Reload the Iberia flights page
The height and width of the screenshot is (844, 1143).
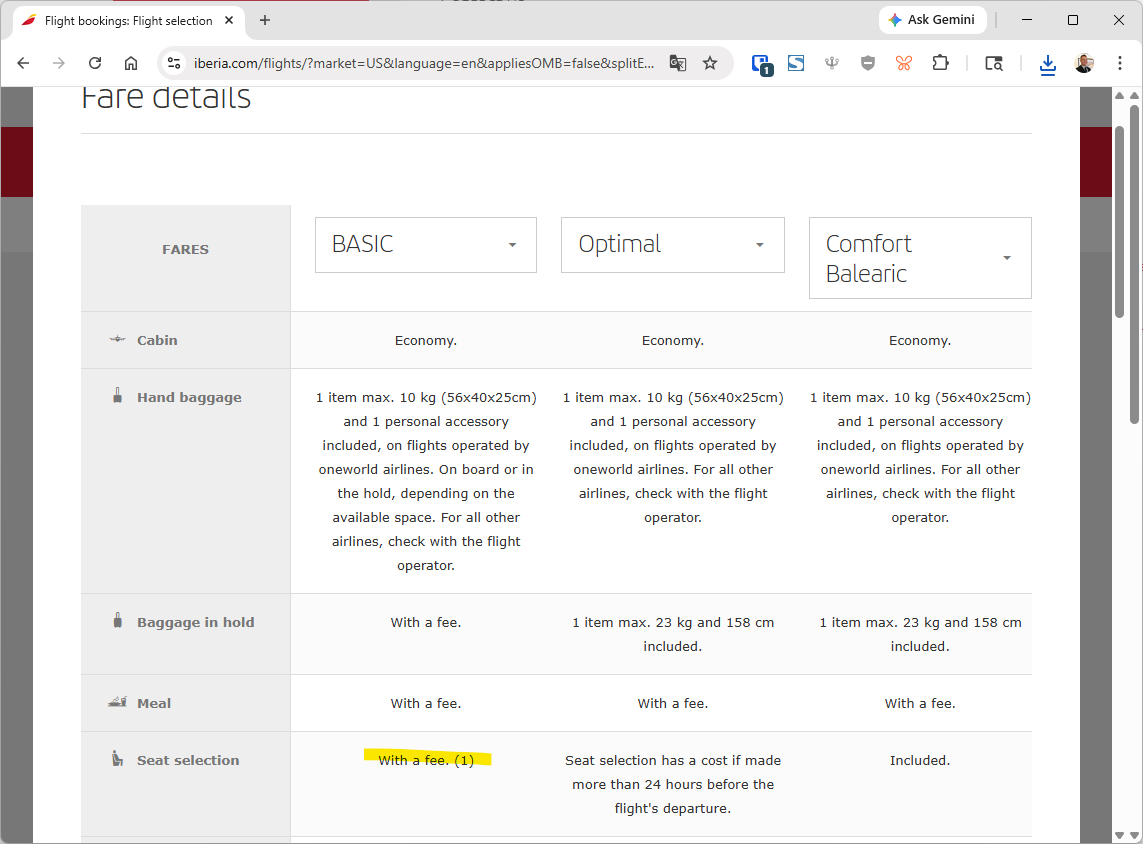click(x=95, y=63)
